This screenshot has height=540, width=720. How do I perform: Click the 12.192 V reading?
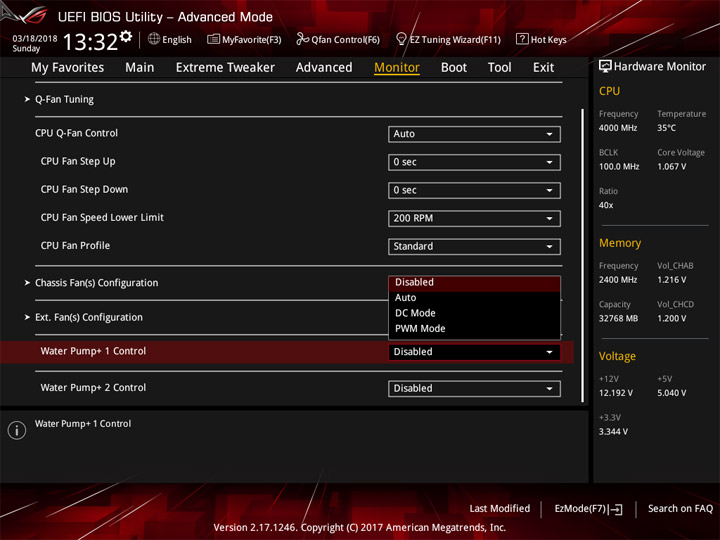(616, 394)
